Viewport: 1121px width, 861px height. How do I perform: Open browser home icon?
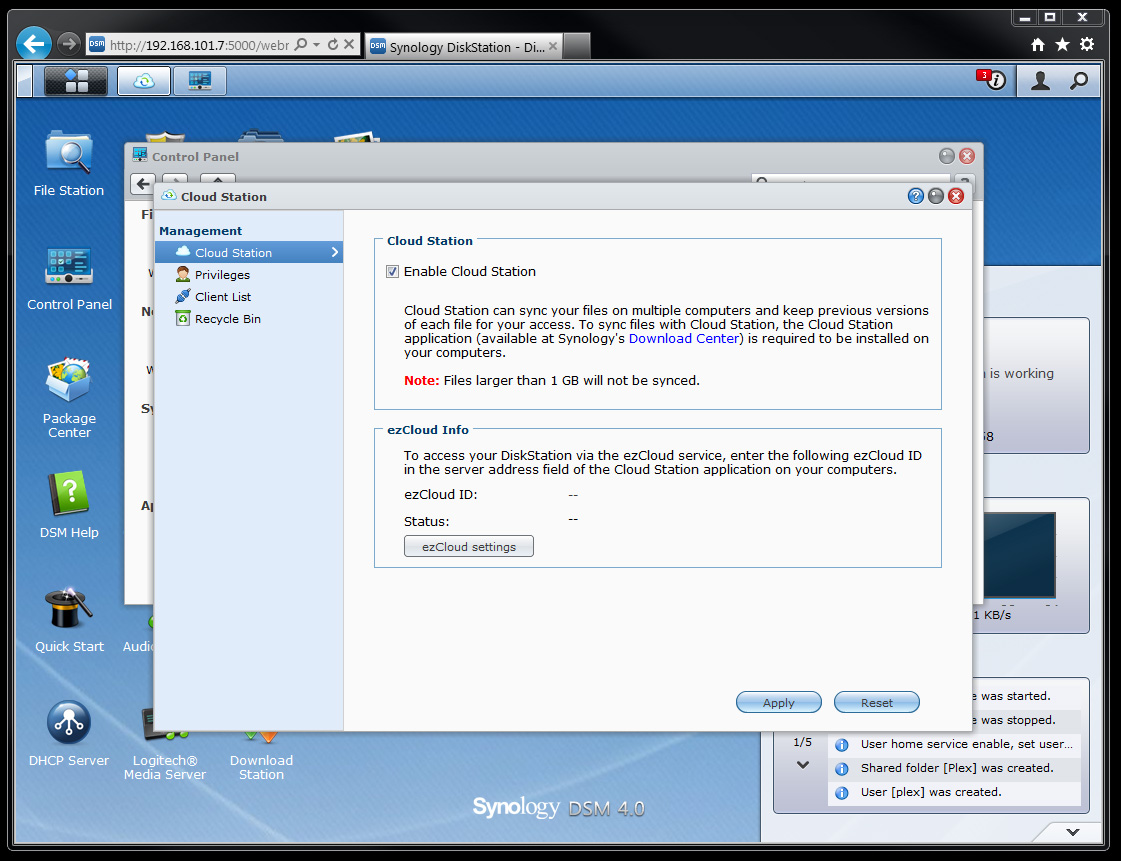pyautogui.click(x=1037, y=44)
